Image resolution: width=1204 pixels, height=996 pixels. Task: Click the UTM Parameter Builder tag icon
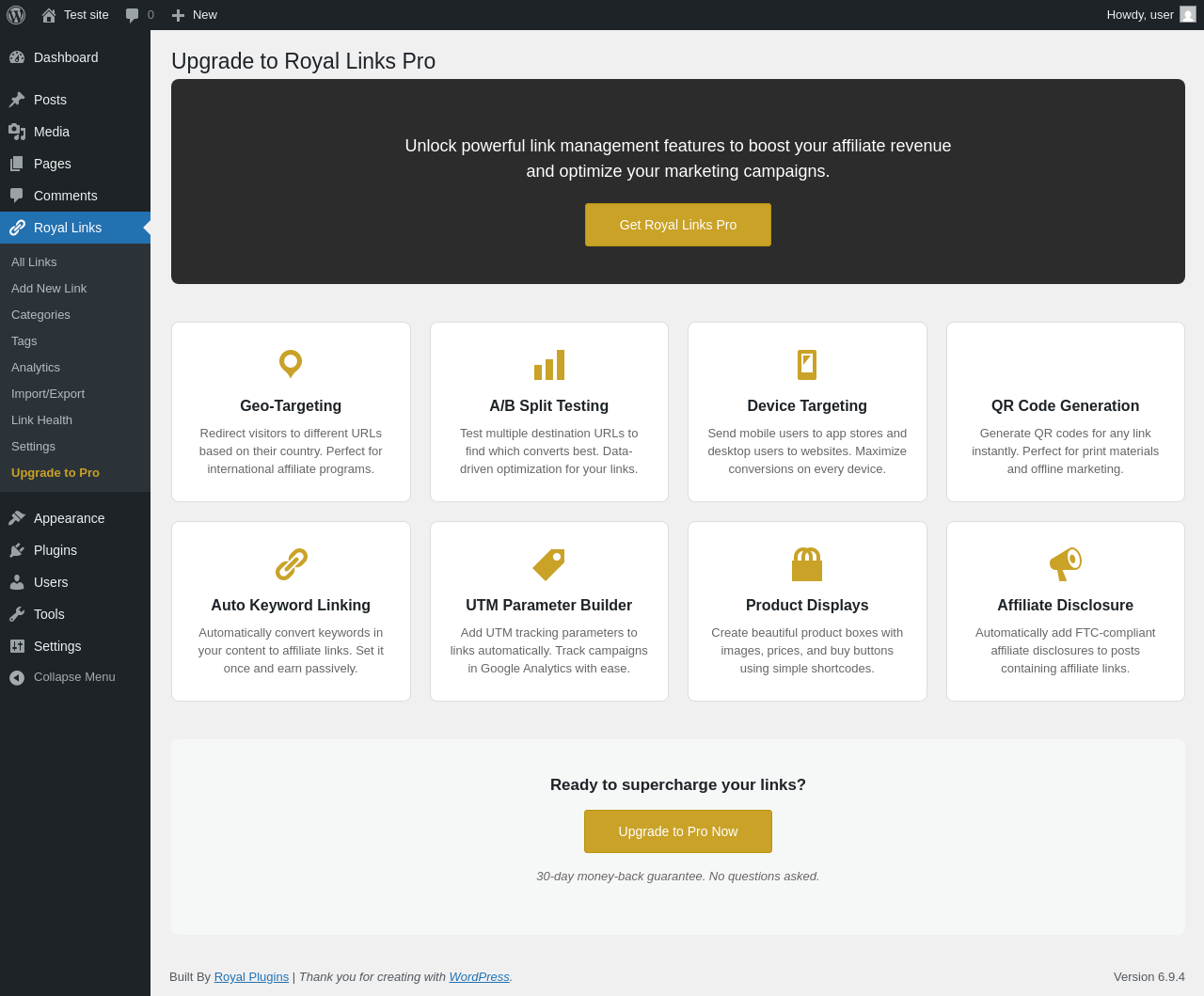(x=548, y=564)
